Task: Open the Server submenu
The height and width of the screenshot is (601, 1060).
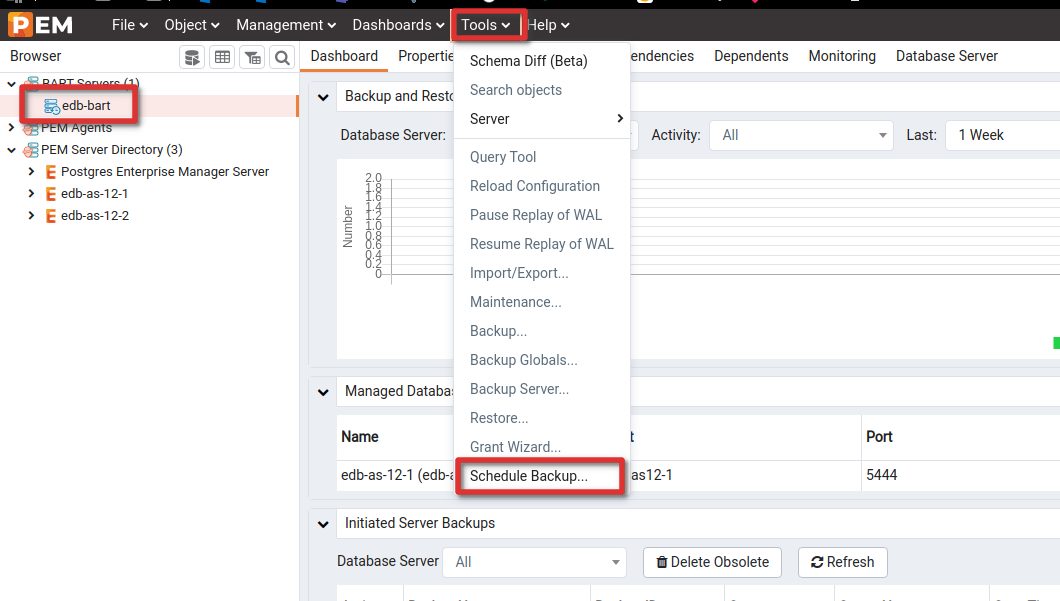Action: click(541, 119)
